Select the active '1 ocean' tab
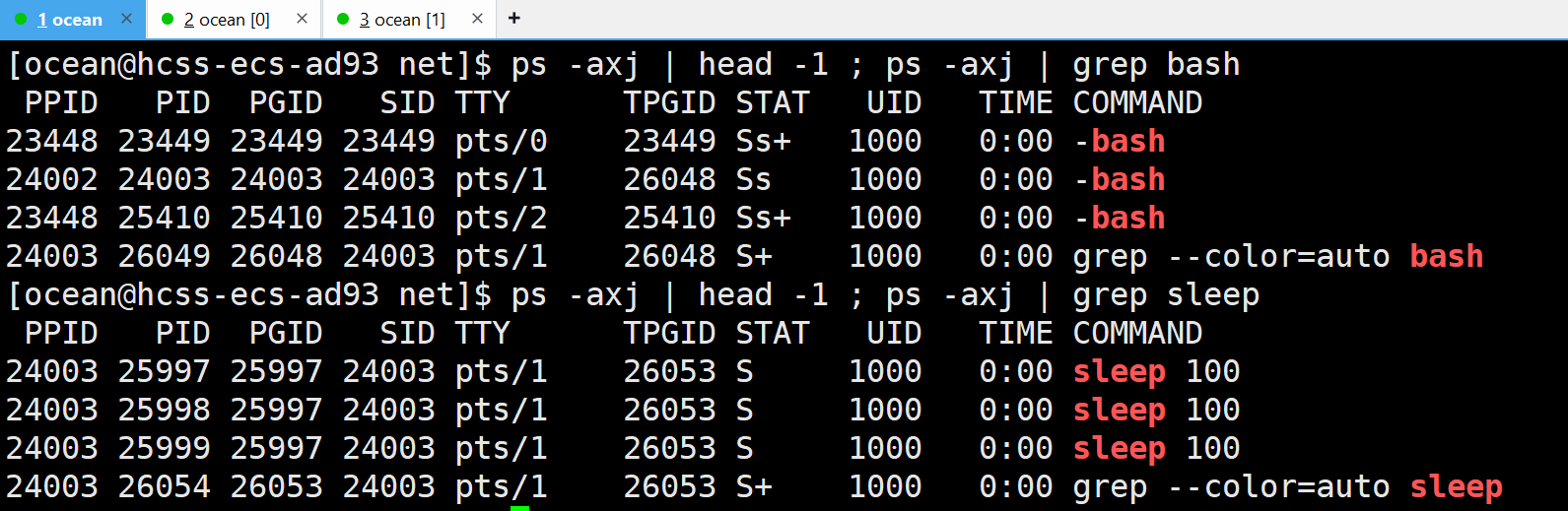This screenshot has width=1568, height=511. (69, 20)
